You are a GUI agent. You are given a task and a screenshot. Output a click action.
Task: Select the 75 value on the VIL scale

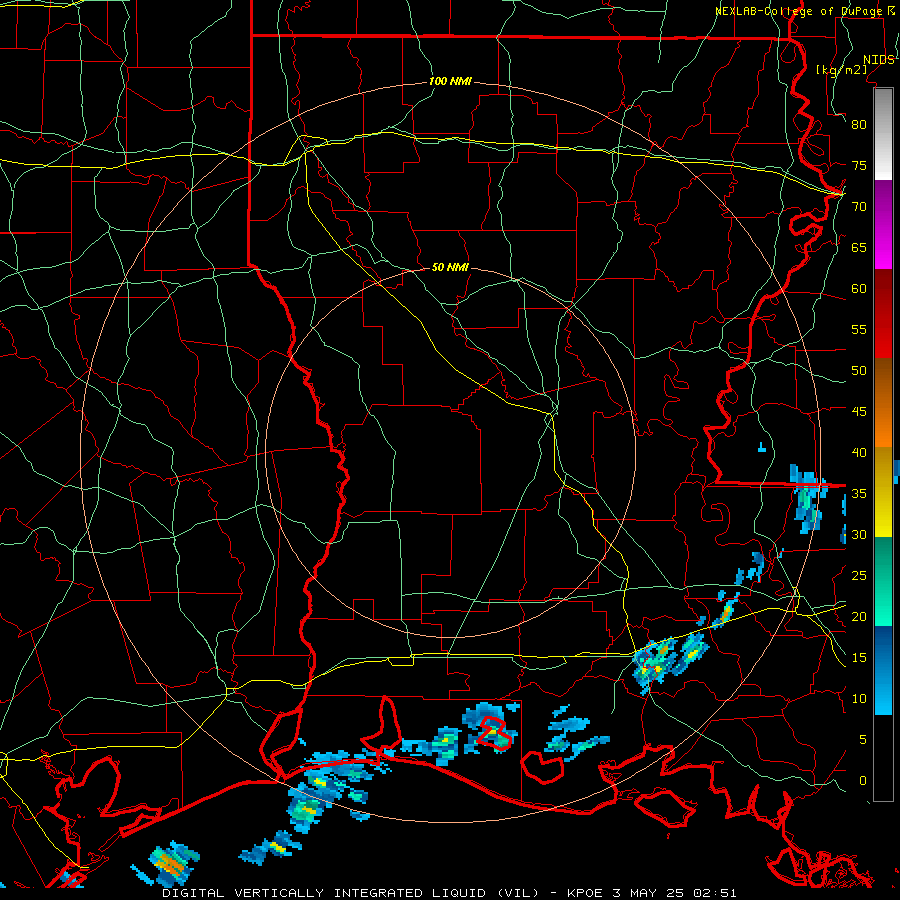tap(859, 165)
